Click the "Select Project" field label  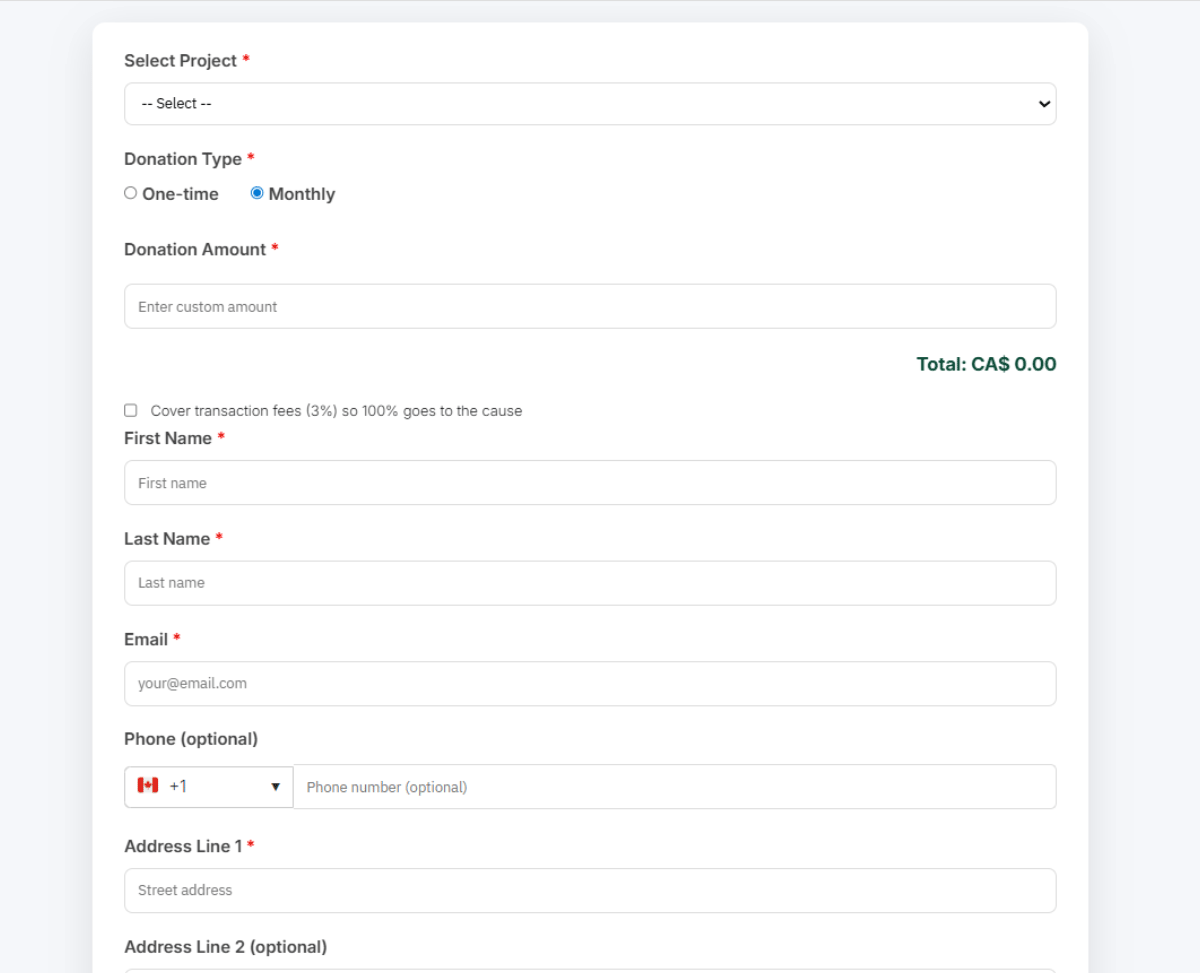pos(180,61)
